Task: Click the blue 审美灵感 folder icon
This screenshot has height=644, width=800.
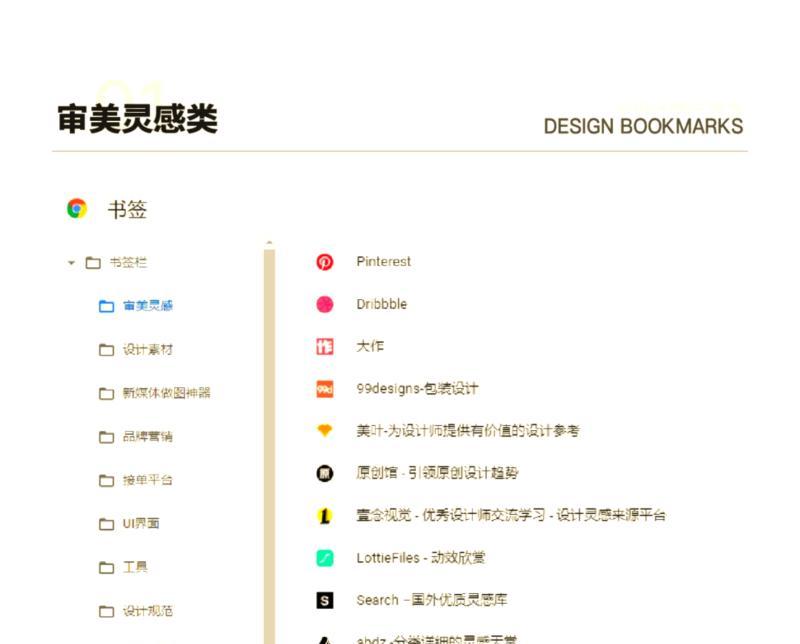Action: 106,306
